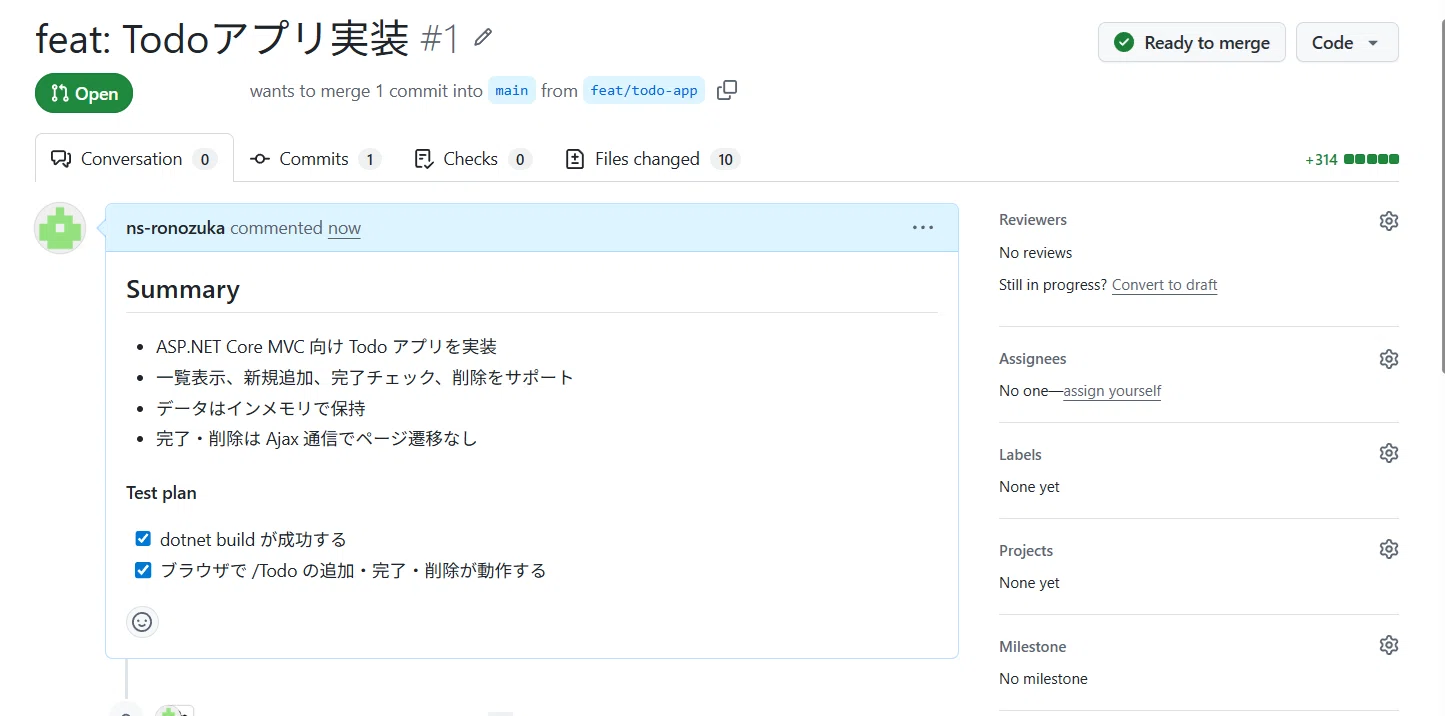Click the ns-ronozuka author name
The height and width of the screenshot is (716, 1445).
[x=175, y=228]
